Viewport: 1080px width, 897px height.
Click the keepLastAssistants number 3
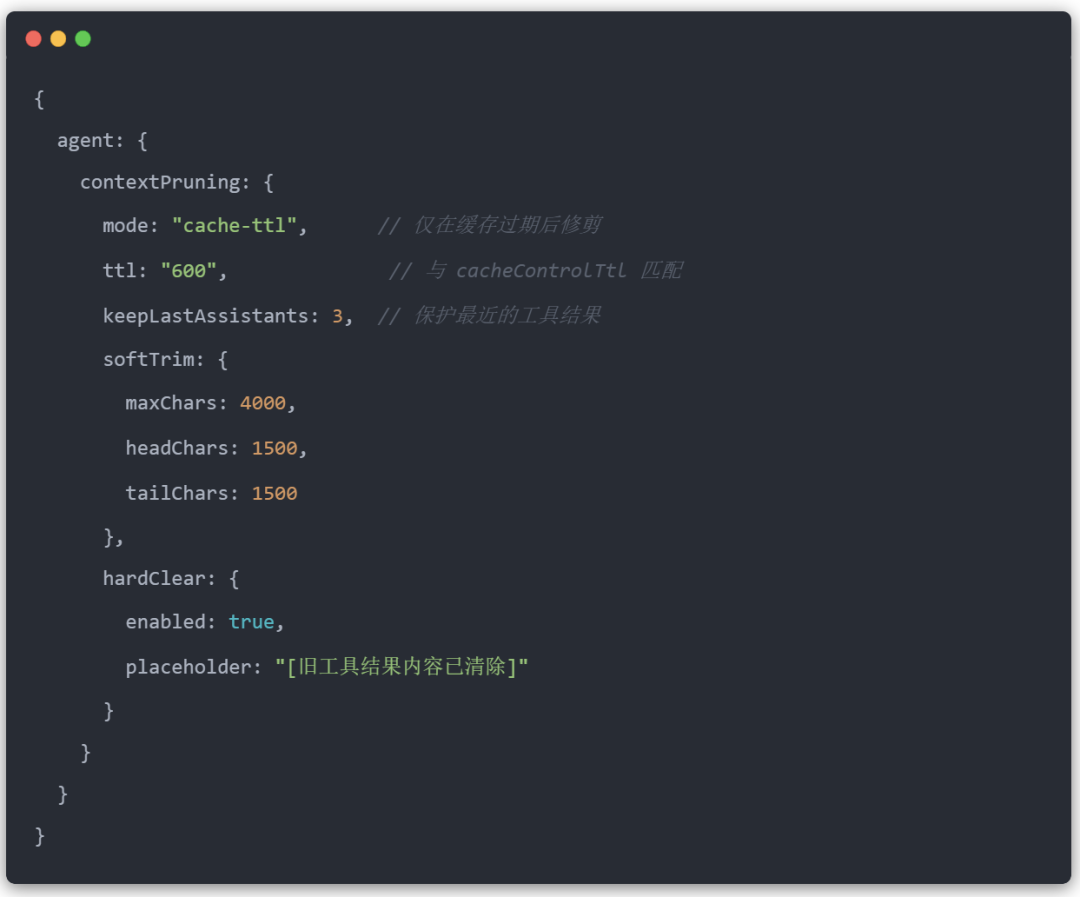[337, 316]
